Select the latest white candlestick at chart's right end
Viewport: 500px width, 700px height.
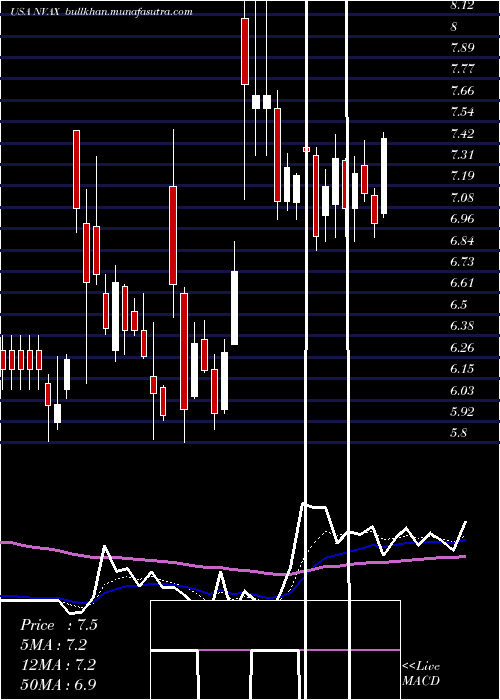[x=383, y=176]
